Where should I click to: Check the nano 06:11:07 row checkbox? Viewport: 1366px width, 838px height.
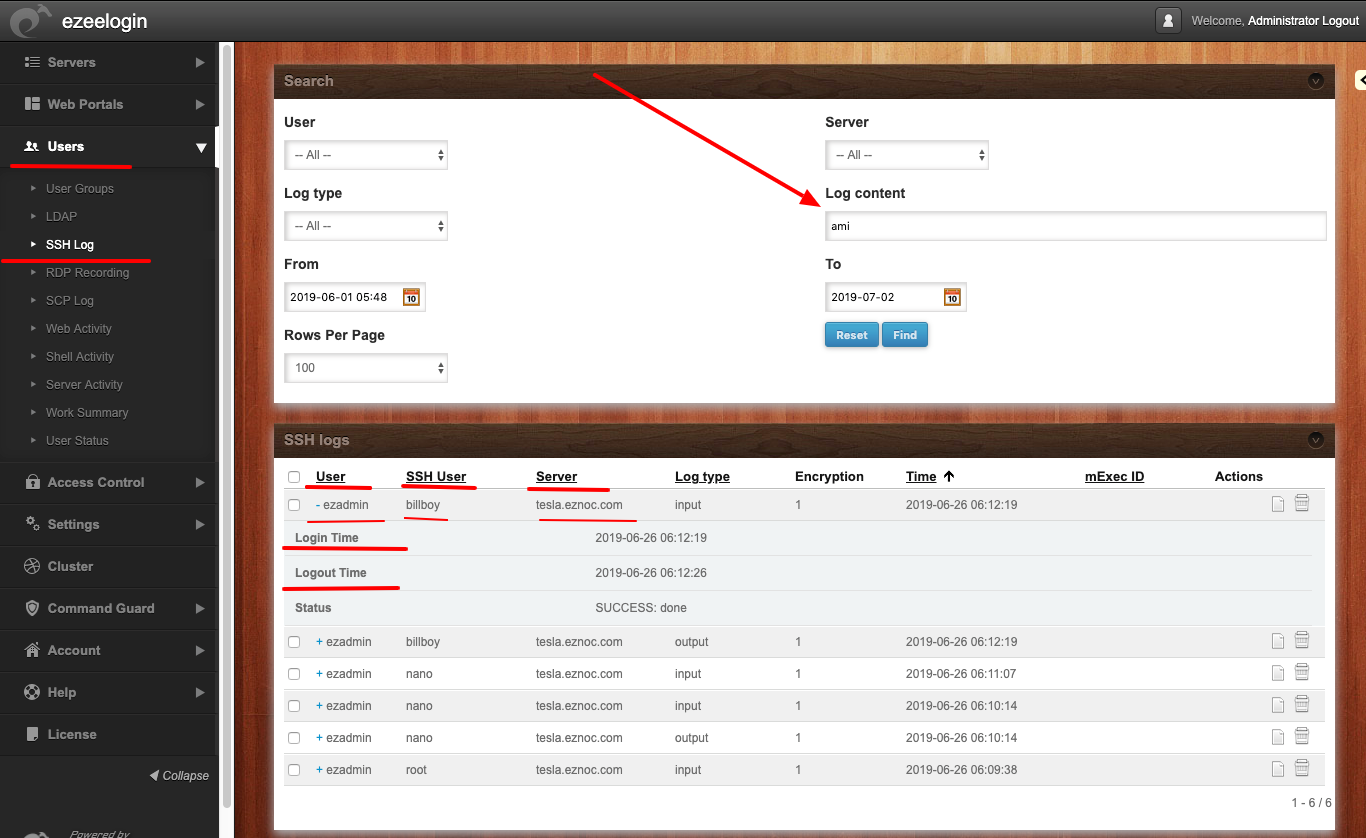[x=294, y=674]
